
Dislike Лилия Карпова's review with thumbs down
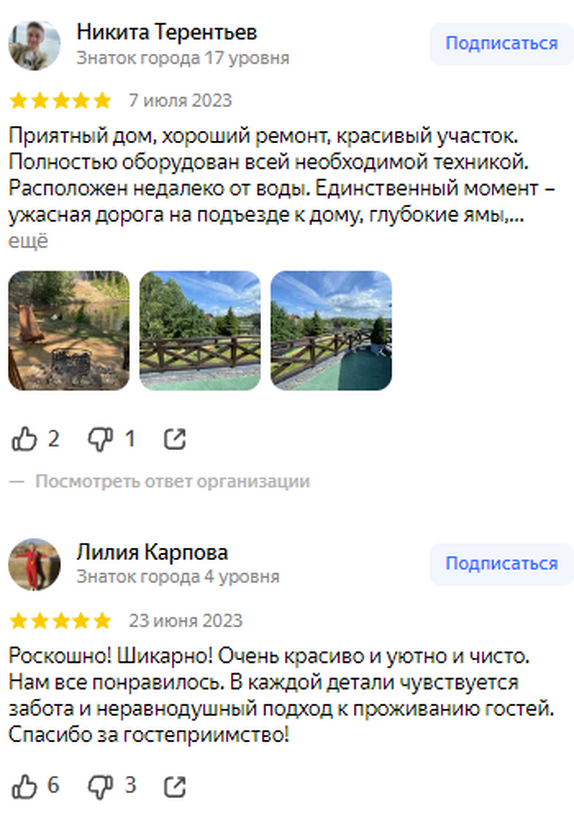(x=100, y=786)
